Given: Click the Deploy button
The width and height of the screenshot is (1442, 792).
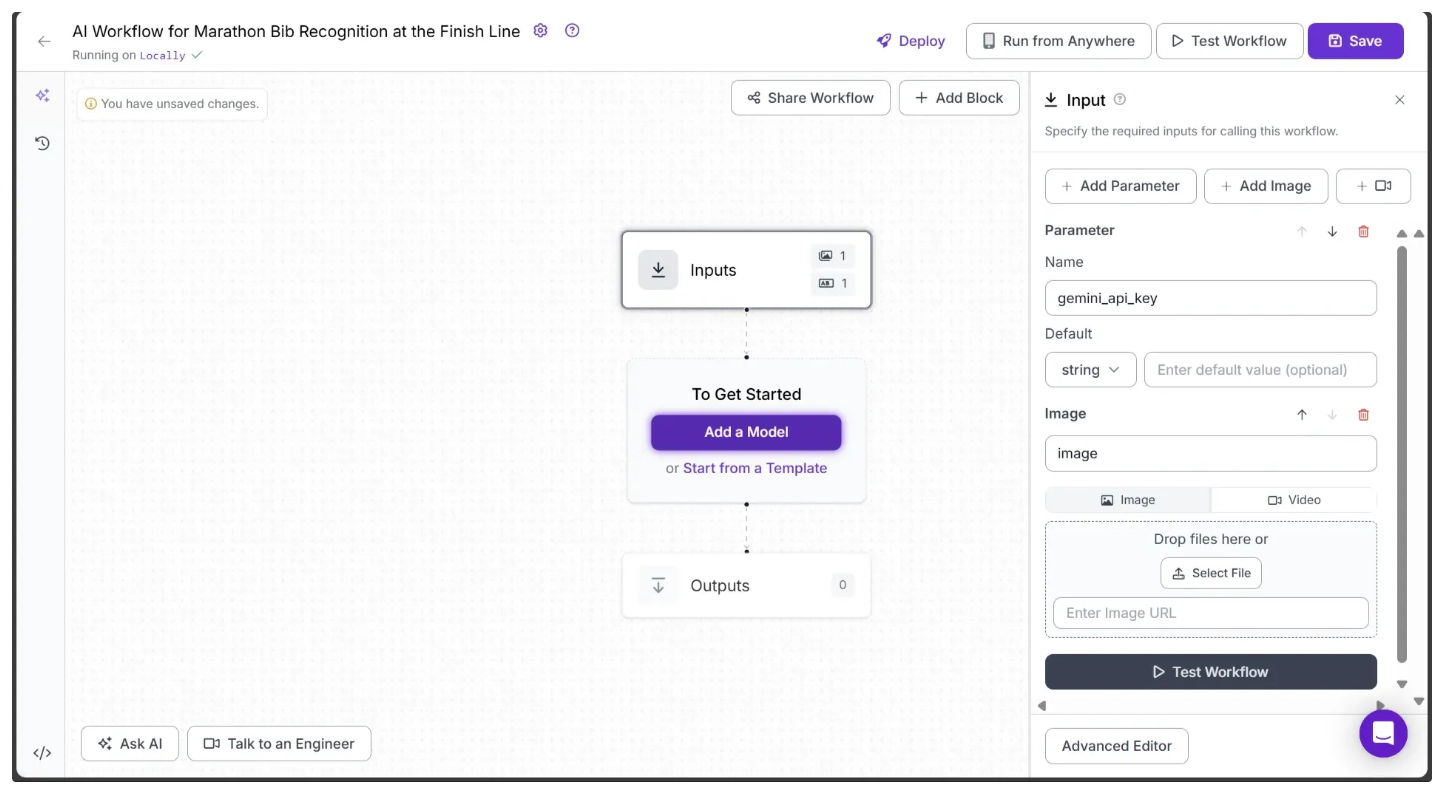Looking at the screenshot, I should [x=911, y=41].
